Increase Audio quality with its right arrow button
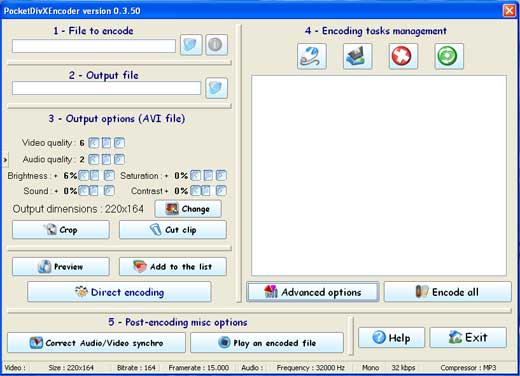The height and width of the screenshot is (376, 520). point(119,159)
